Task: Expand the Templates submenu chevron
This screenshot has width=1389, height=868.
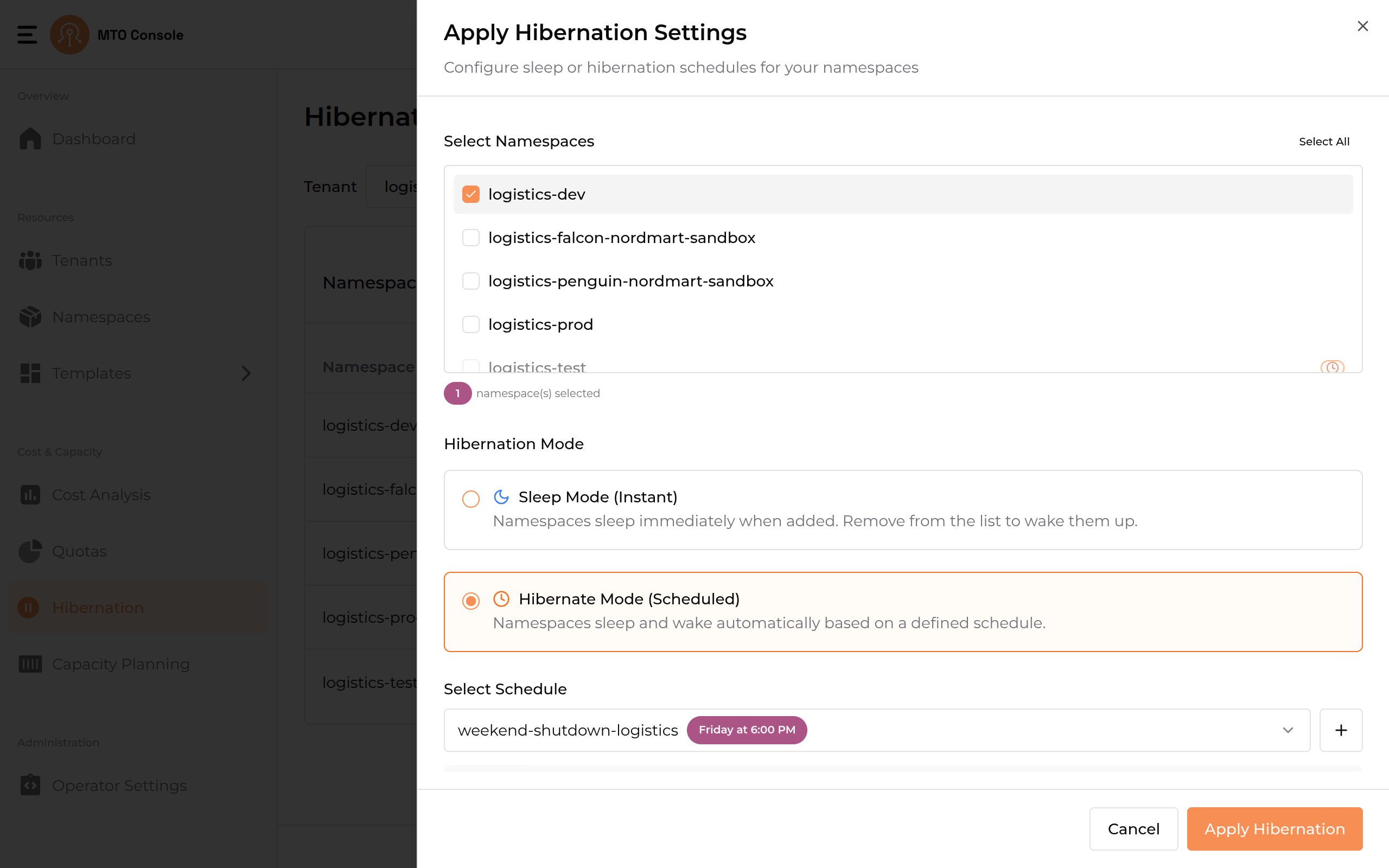Action: coord(246,373)
